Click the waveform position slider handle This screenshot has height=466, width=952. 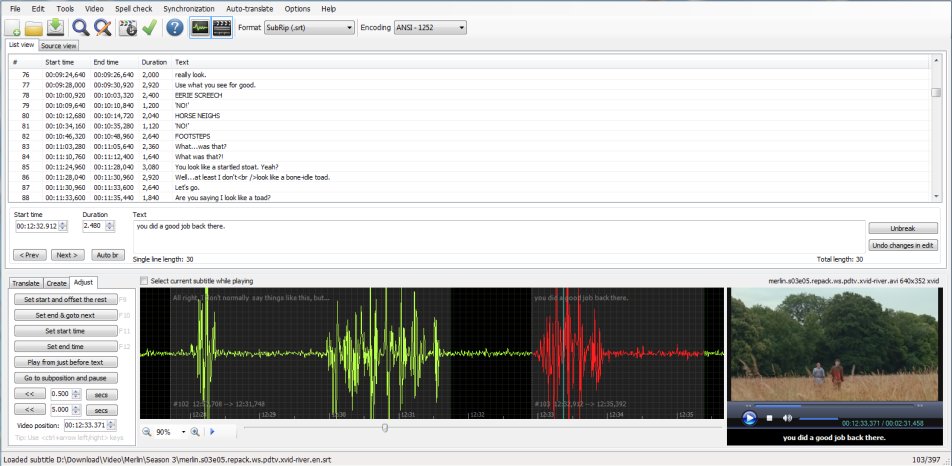[x=385, y=428]
